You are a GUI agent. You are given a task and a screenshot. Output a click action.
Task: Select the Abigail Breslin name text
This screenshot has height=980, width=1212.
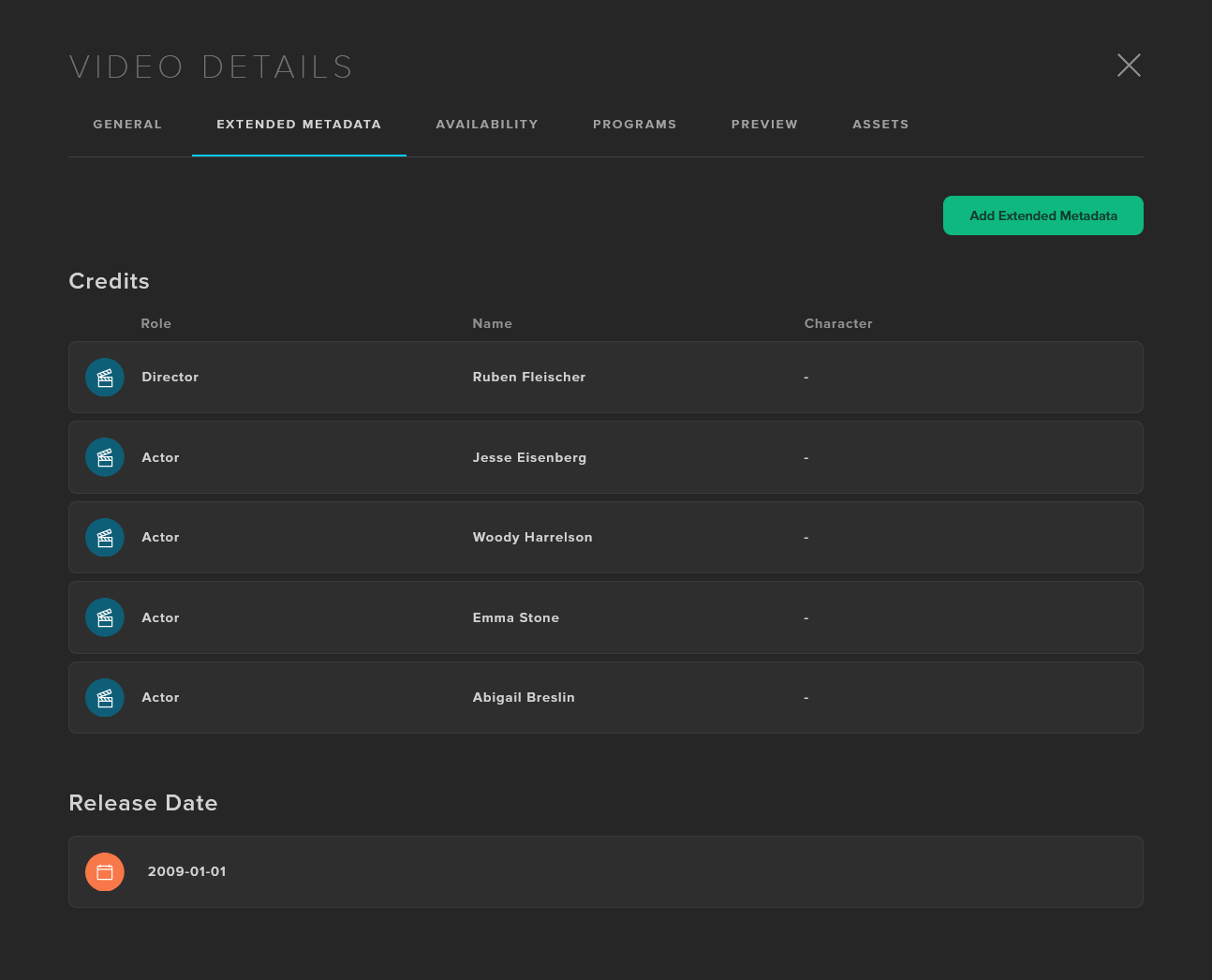tap(524, 698)
